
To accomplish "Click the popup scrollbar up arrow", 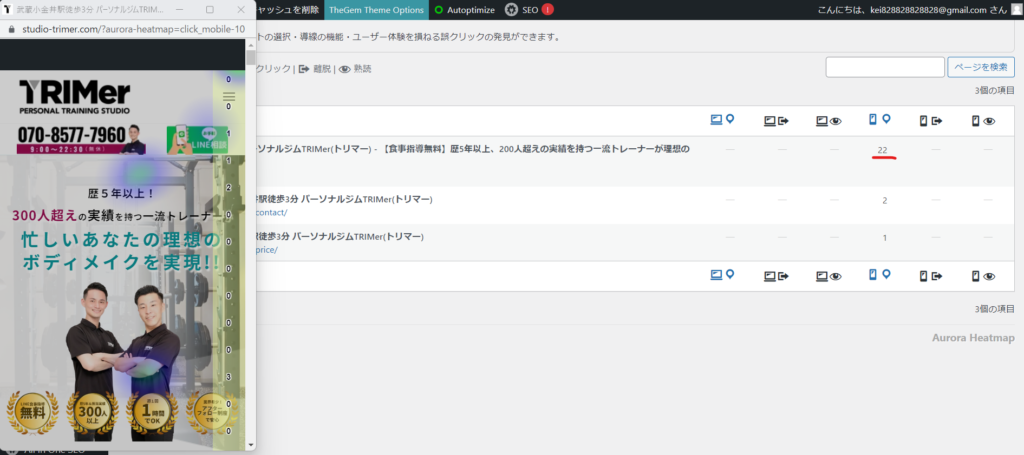I will pos(251,44).
